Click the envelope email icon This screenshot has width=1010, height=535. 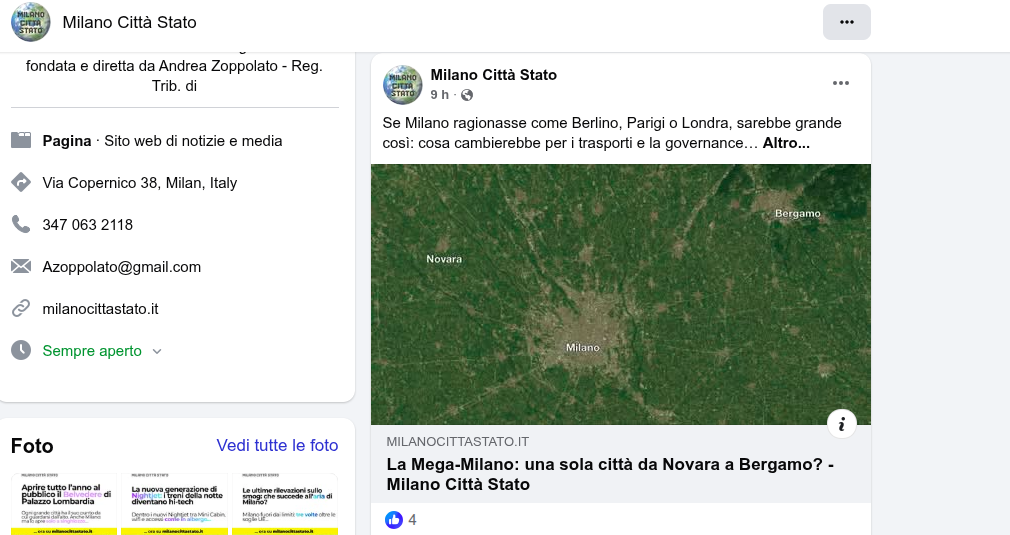click(21, 267)
